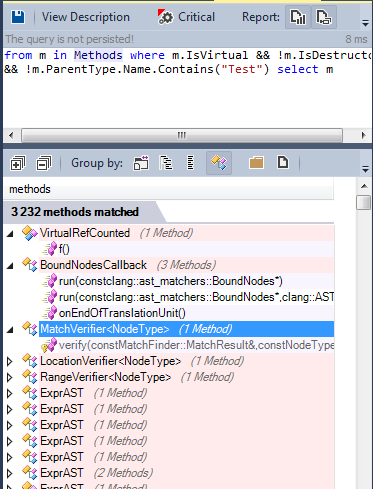Click the LocationVerifier<NodeType> class icon
Screen dimensions: 373x489
point(30,361)
